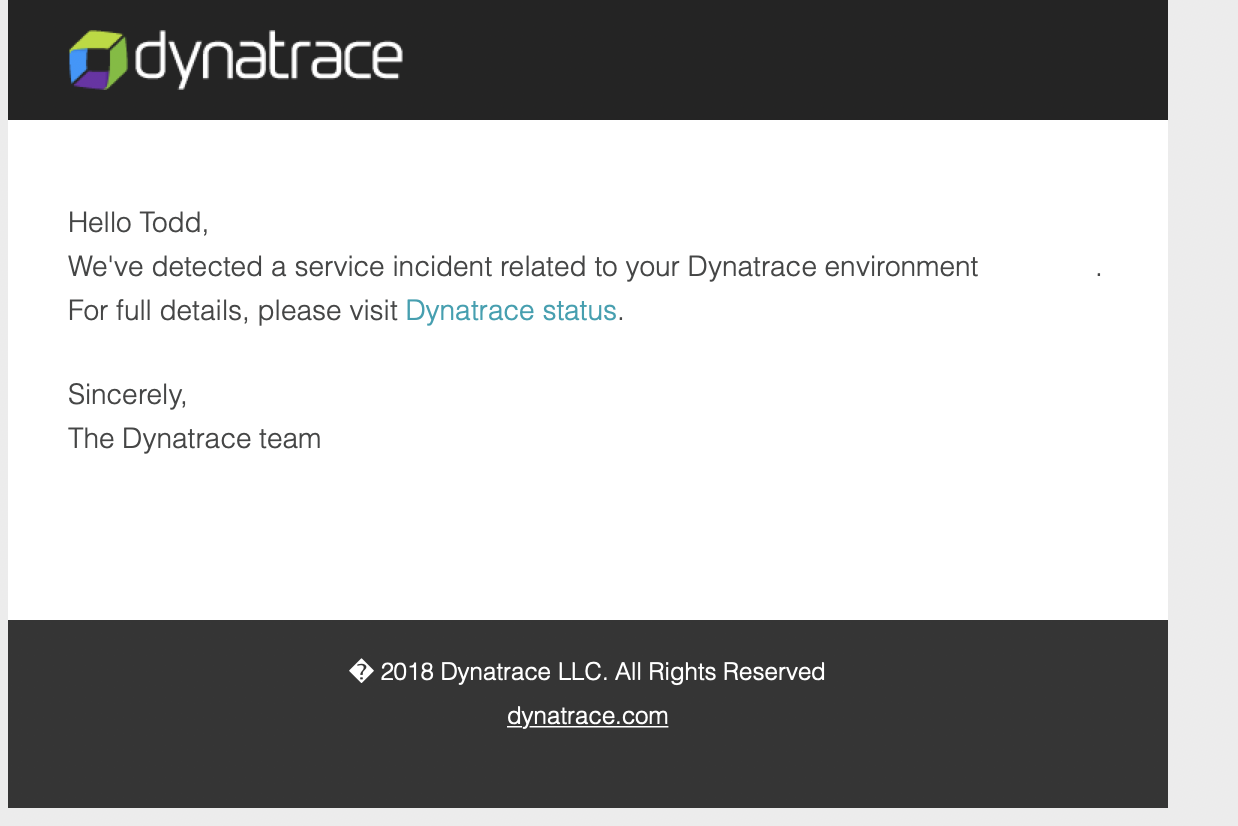Open the Dynatrace status link

pyautogui.click(x=511, y=311)
